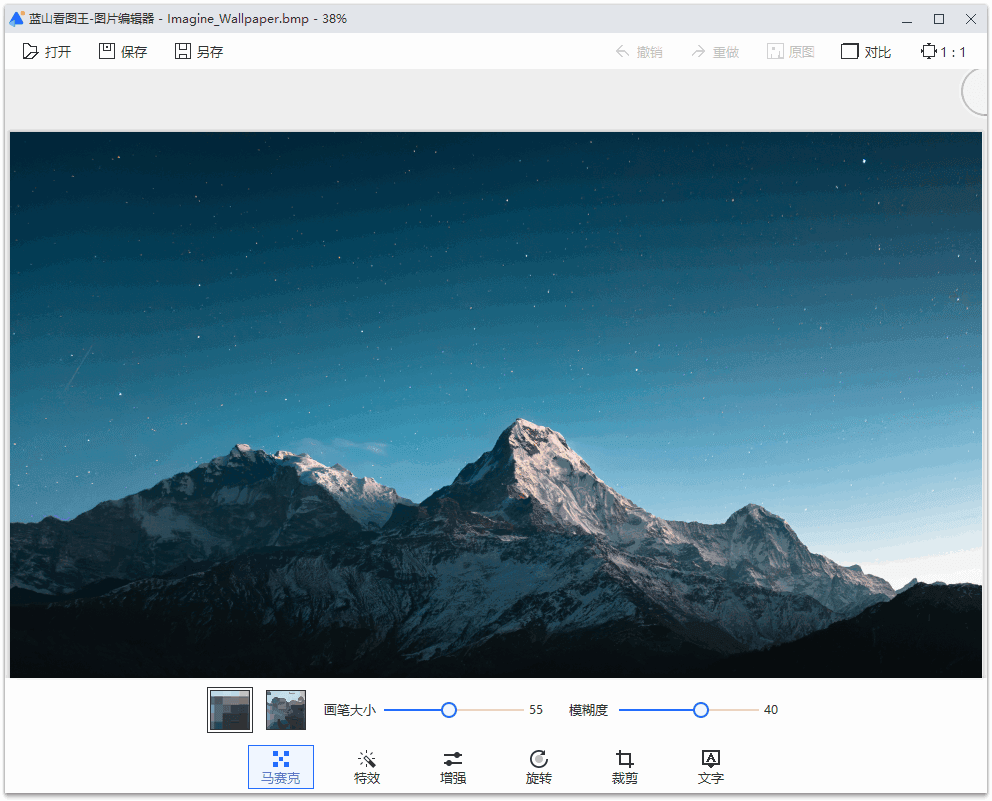992x801 pixels.
Task: Click the round button at top-right edge
Action: pyautogui.click(x=977, y=92)
